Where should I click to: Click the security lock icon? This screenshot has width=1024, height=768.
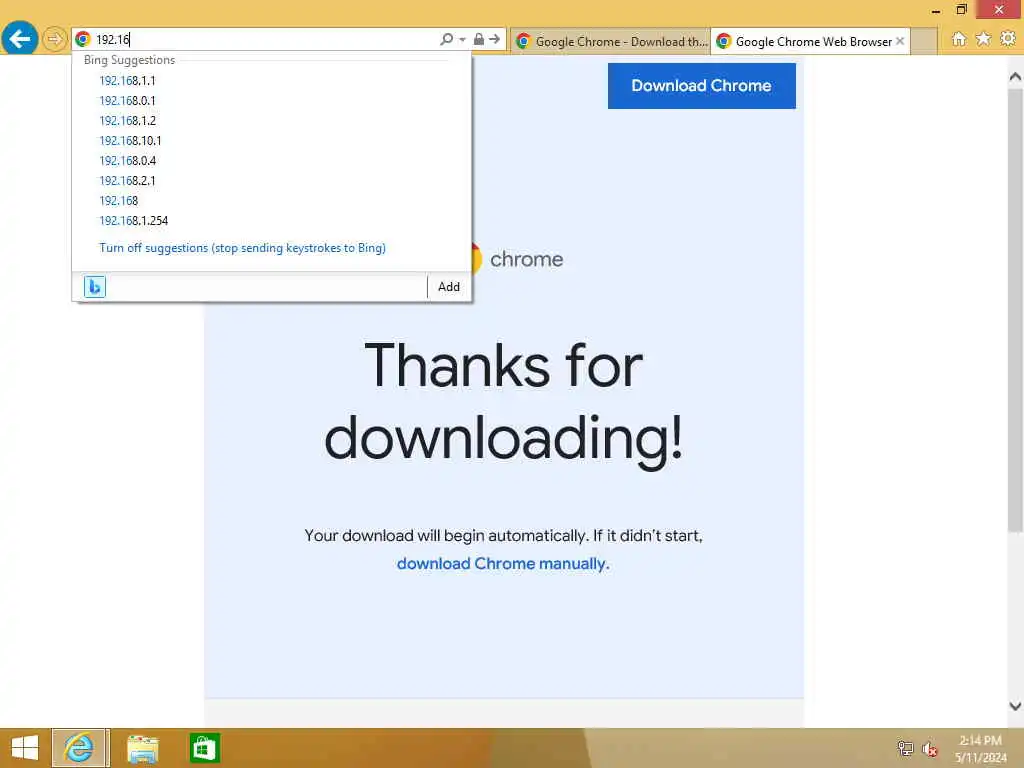(x=479, y=39)
